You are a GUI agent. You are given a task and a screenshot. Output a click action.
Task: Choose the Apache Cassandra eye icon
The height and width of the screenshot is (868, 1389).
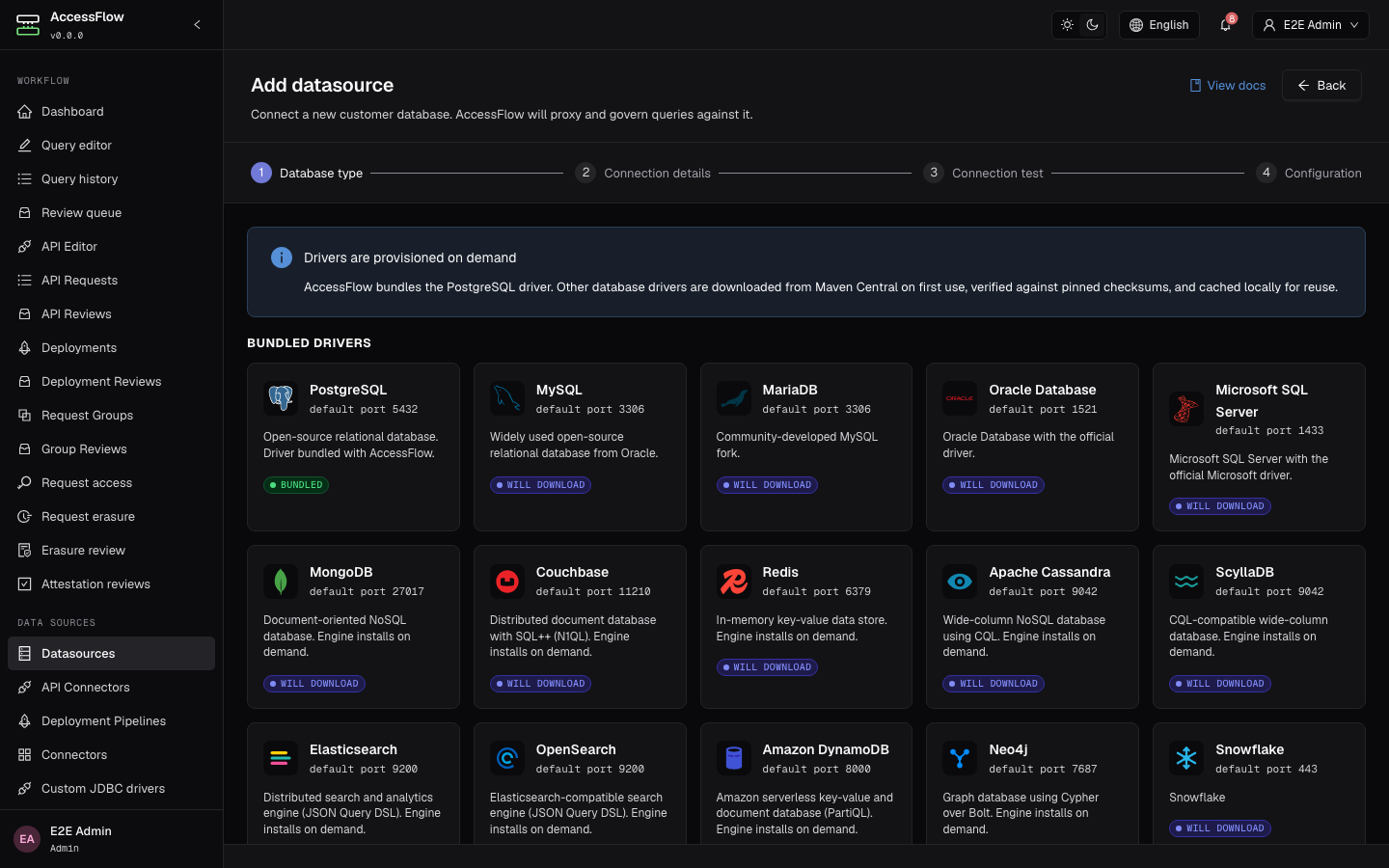[x=960, y=581]
